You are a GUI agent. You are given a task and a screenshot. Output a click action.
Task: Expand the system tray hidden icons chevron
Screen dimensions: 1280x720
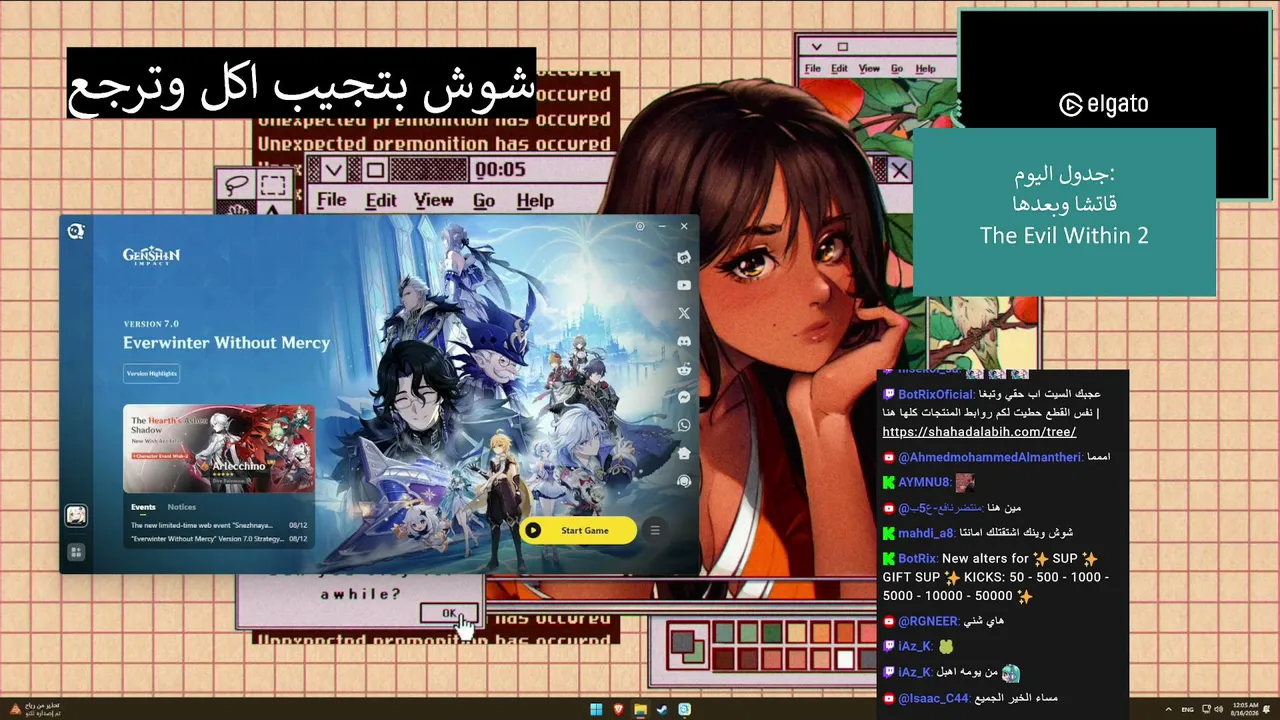(x=1168, y=709)
